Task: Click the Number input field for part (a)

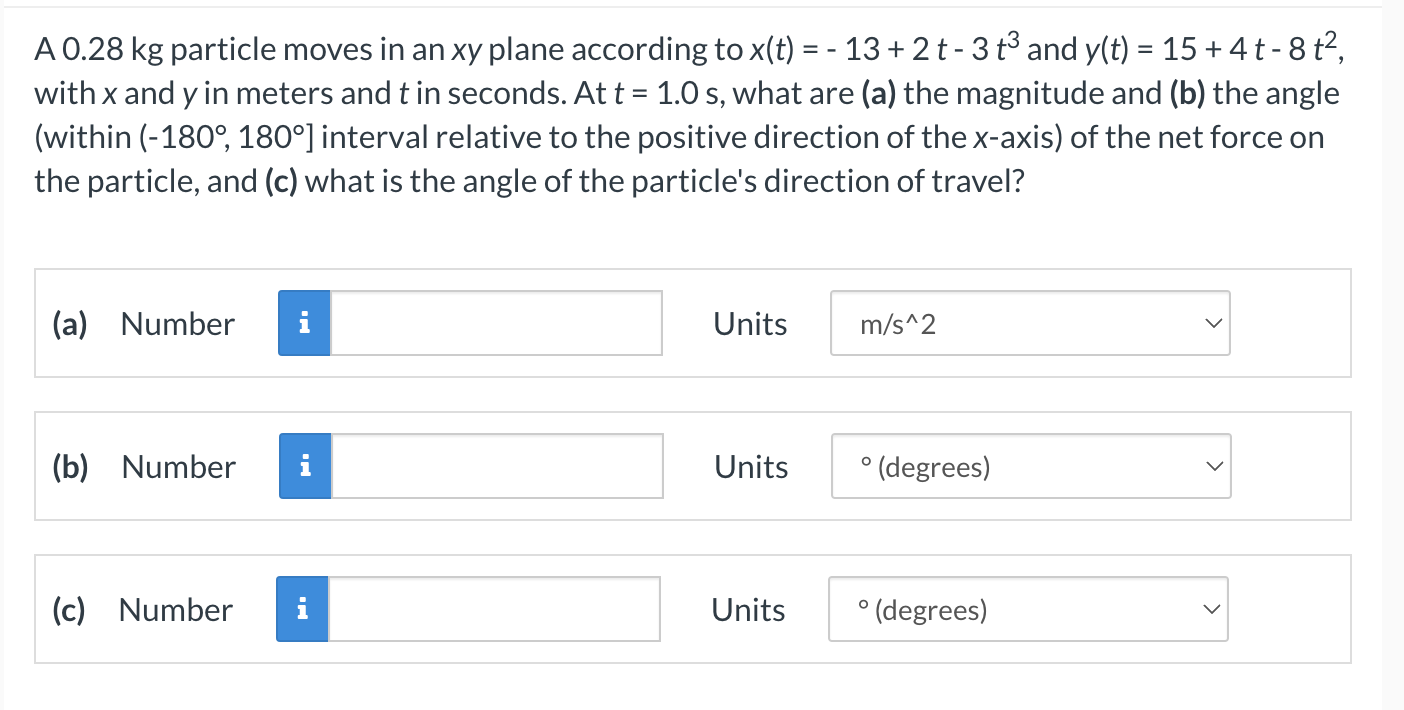Action: 495,322
